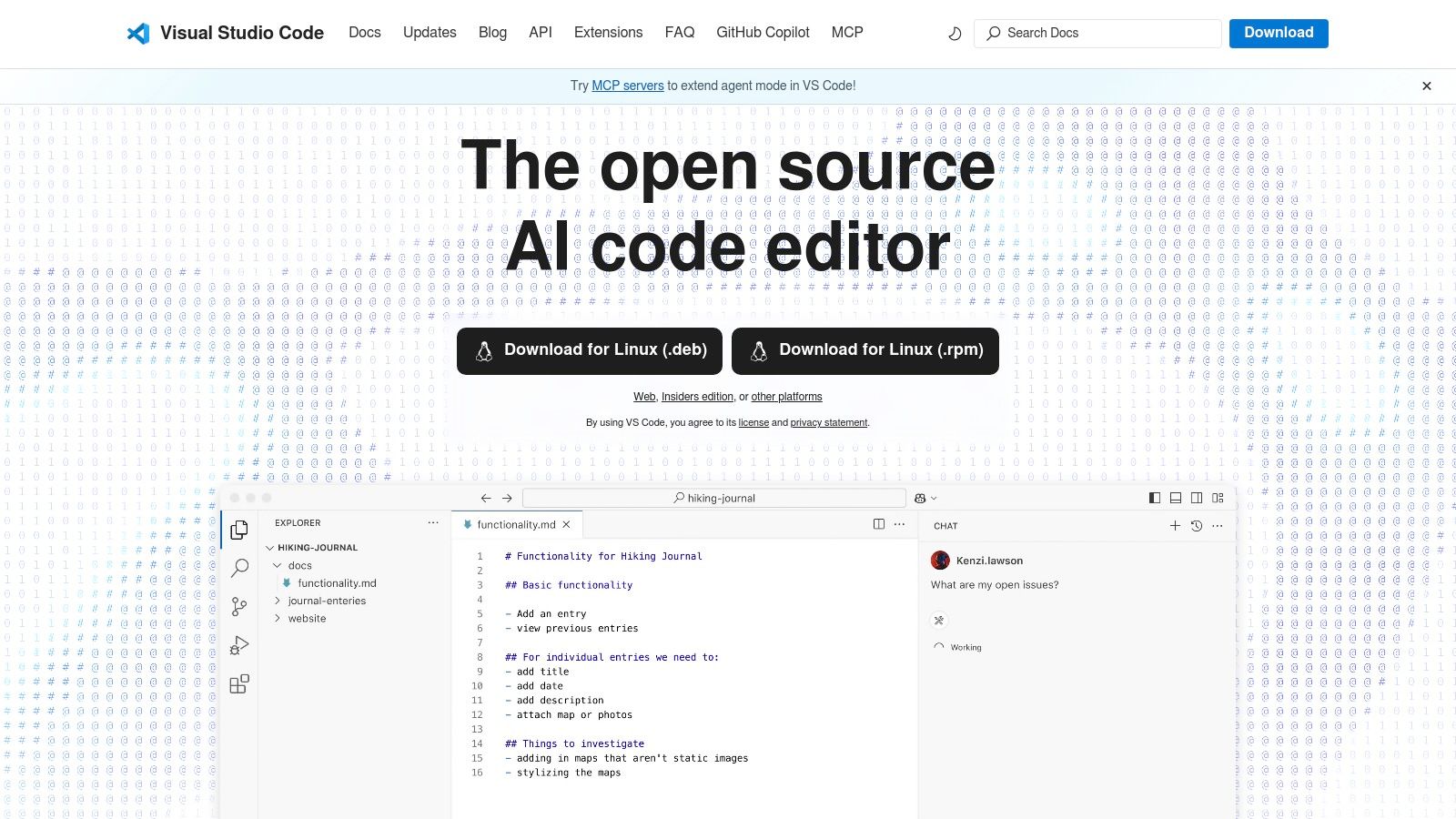Viewport: 1456px width, 819px height.
Task: Open chat history clock icon
Action: [1197, 525]
